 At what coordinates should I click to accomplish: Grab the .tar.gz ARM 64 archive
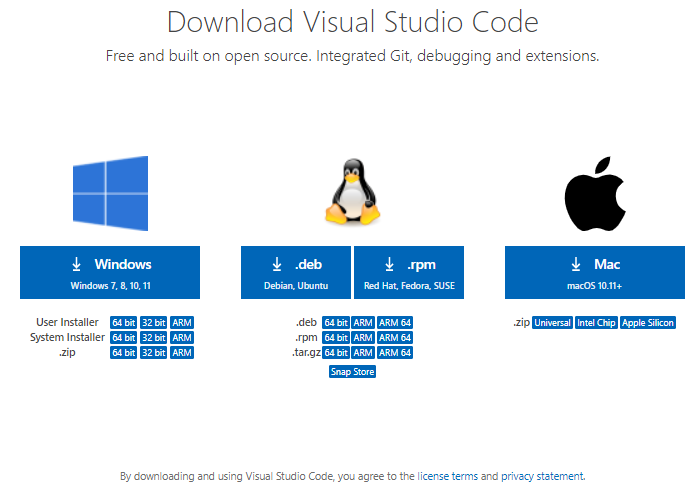395,353
